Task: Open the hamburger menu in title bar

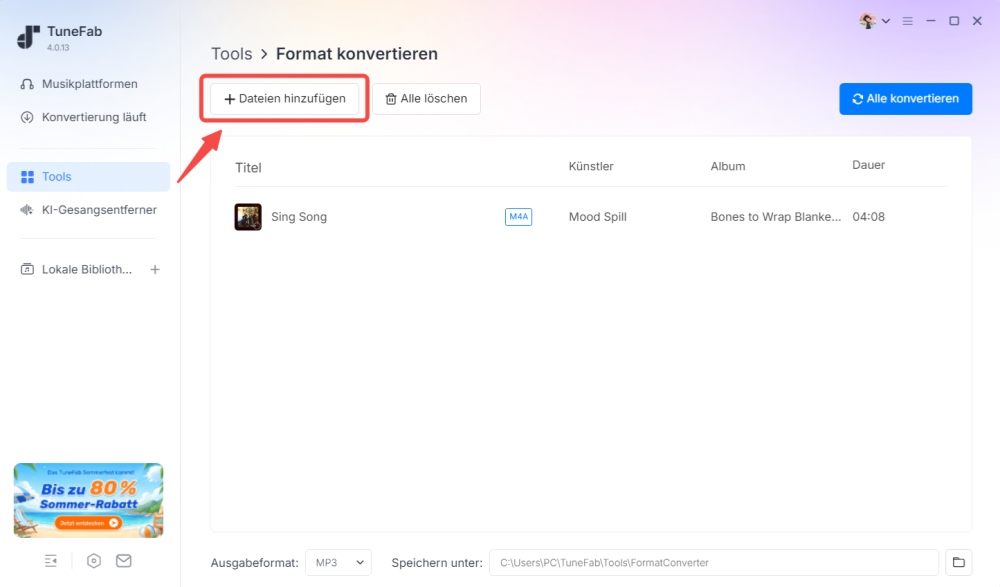Action: pos(908,21)
